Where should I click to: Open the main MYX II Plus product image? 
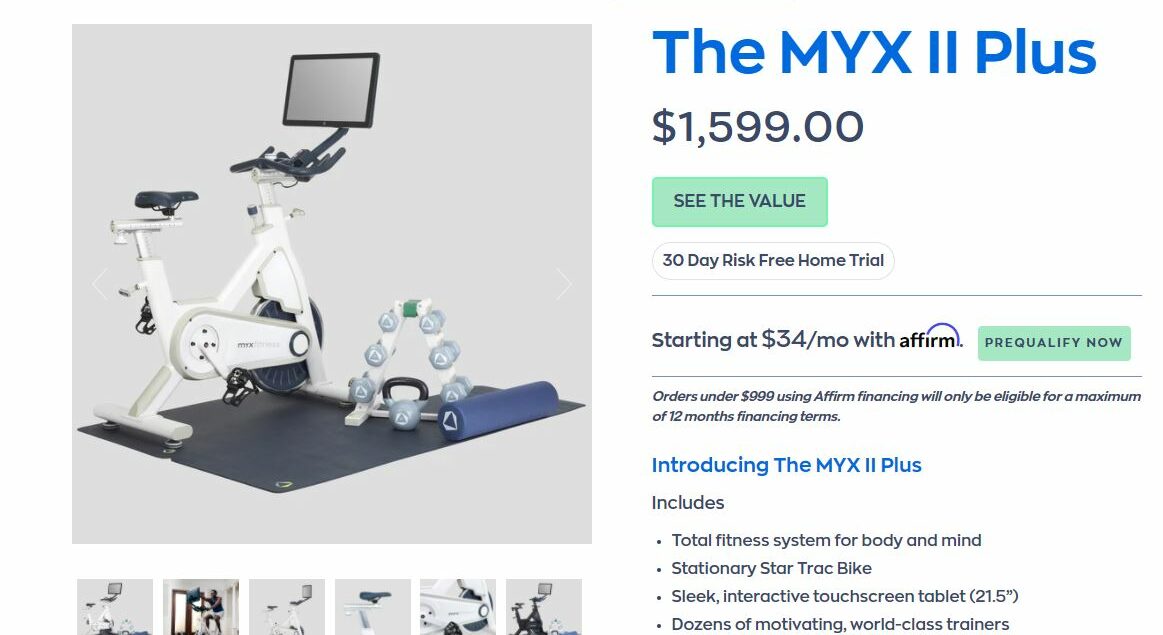332,284
